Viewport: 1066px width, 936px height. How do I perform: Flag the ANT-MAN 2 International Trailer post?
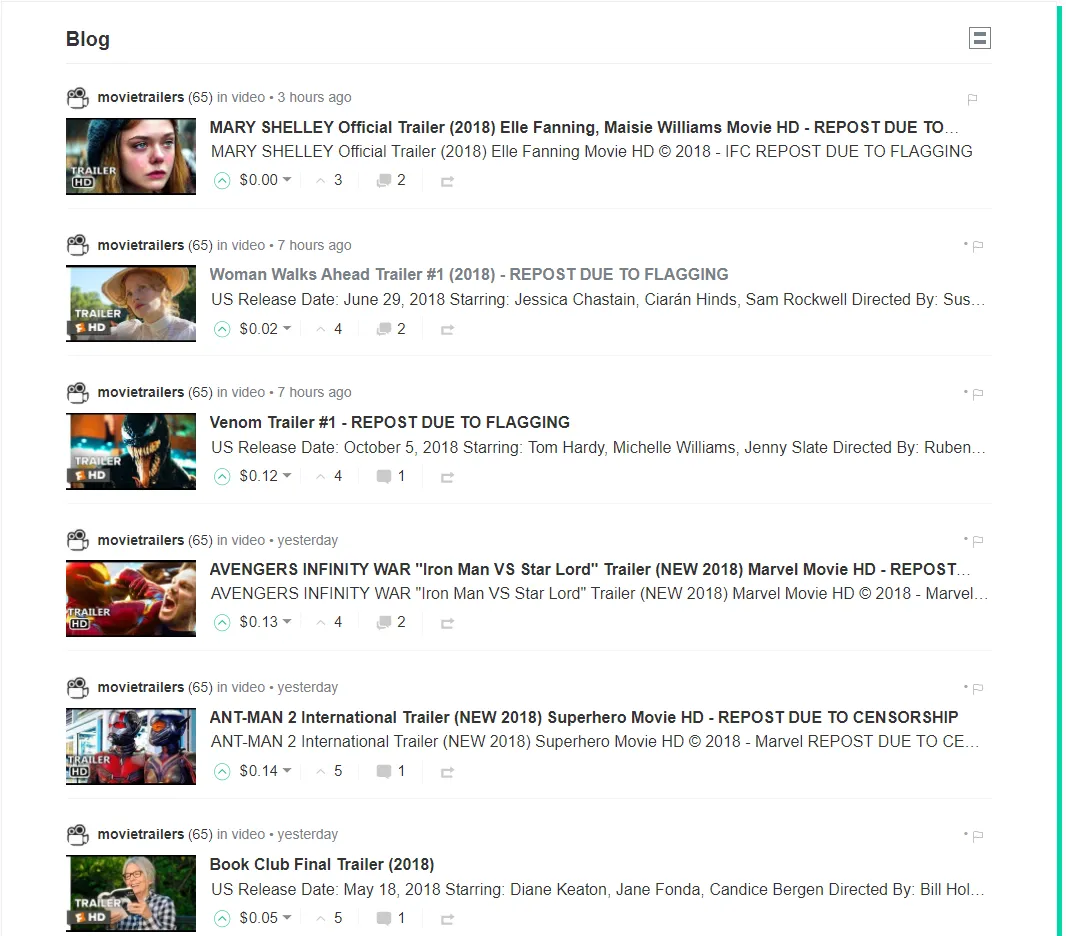pyautogui.click(x=978, y=689)
